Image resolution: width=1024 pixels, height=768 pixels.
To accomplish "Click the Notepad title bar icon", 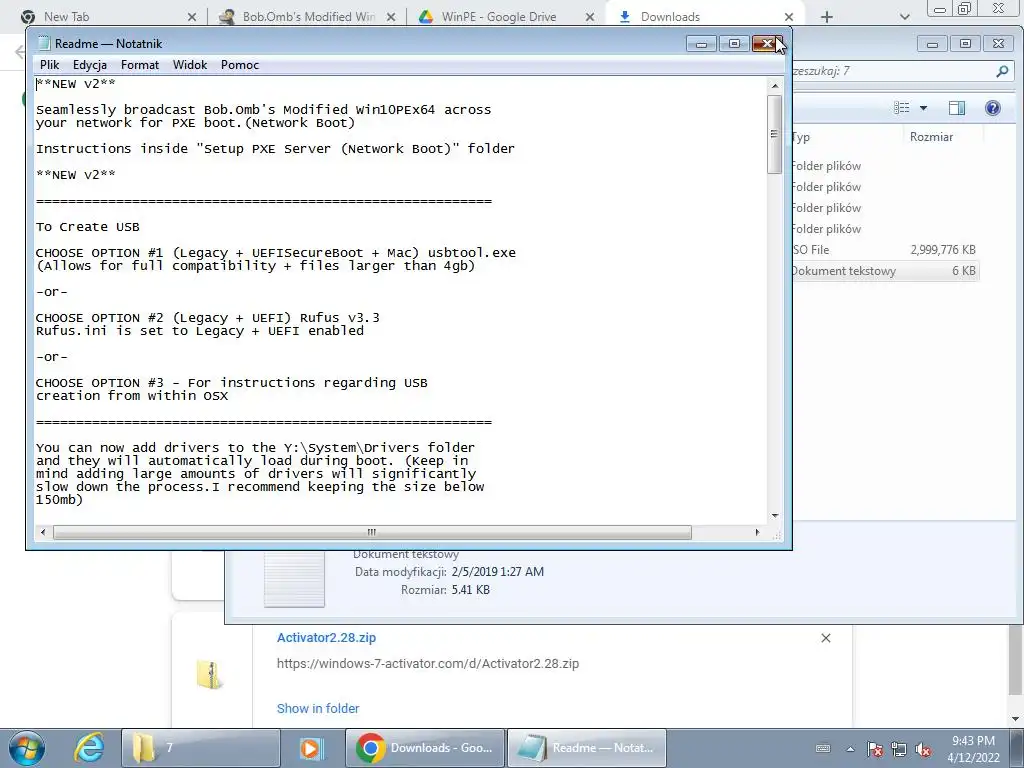I will [x=44, y=44].
